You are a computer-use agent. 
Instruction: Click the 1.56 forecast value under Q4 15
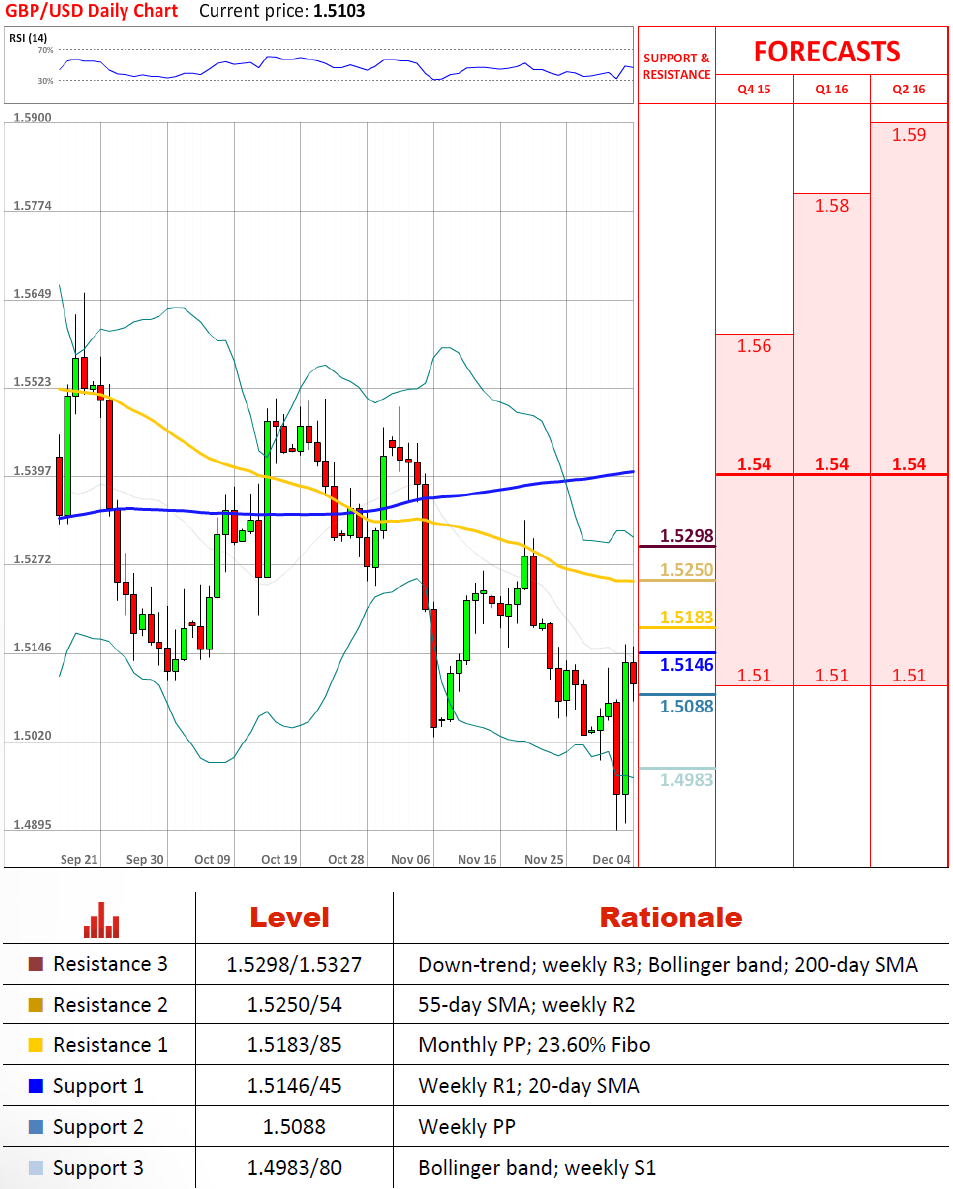tap(754, 347)
